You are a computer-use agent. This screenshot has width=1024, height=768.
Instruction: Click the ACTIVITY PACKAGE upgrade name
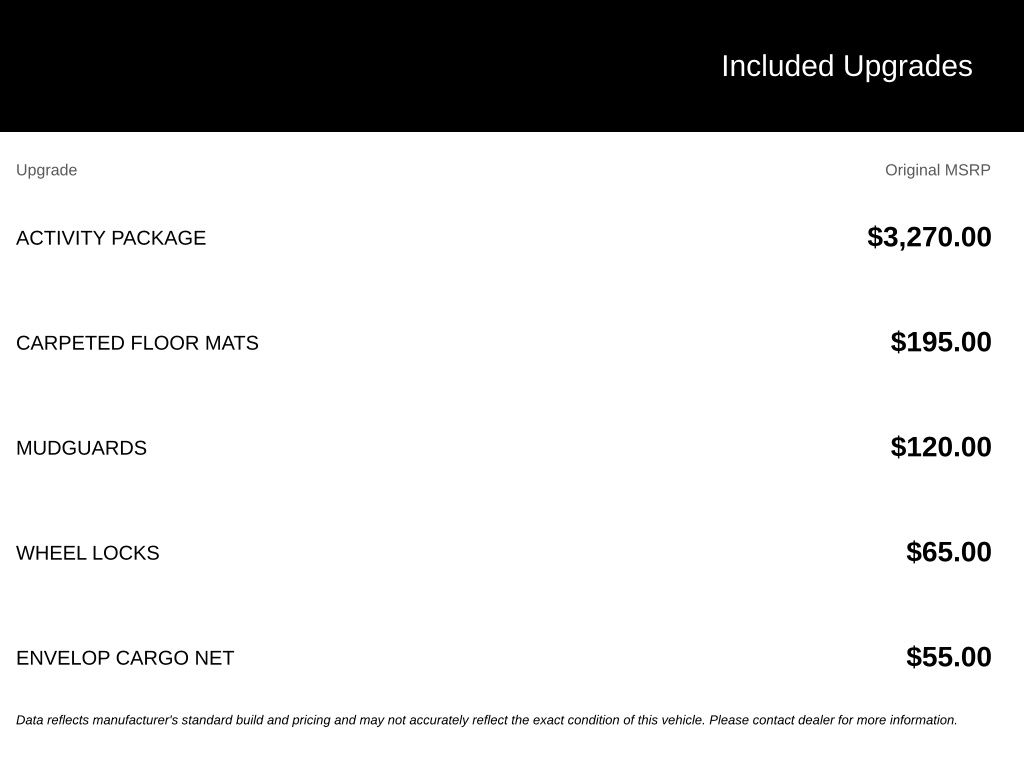[x=111, y=238]
